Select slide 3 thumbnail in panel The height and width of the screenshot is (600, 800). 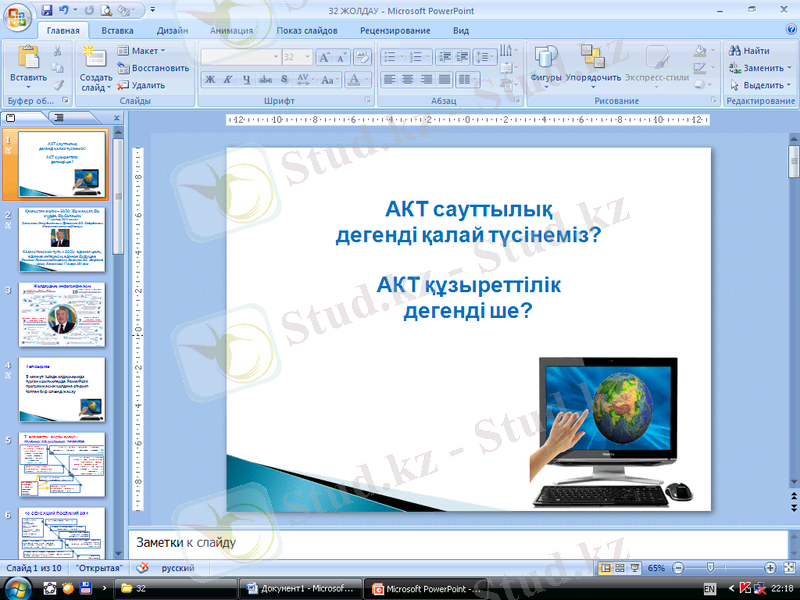tap(61, 314)
